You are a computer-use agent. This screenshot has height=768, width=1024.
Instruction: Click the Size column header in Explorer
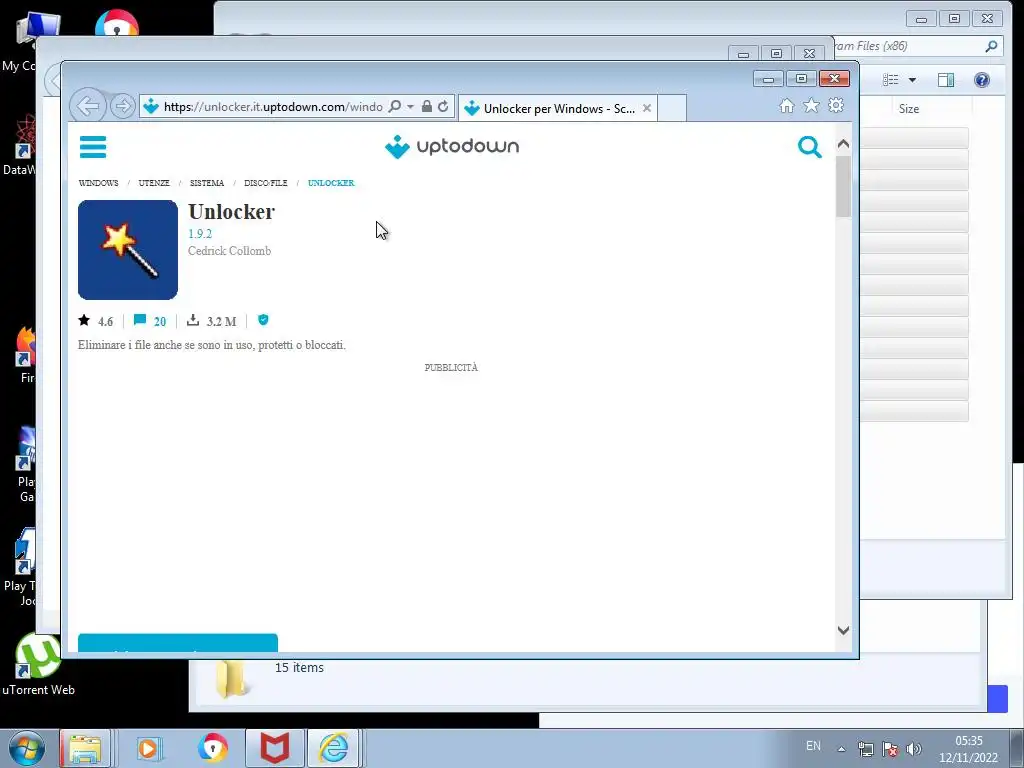coord(908,109)
